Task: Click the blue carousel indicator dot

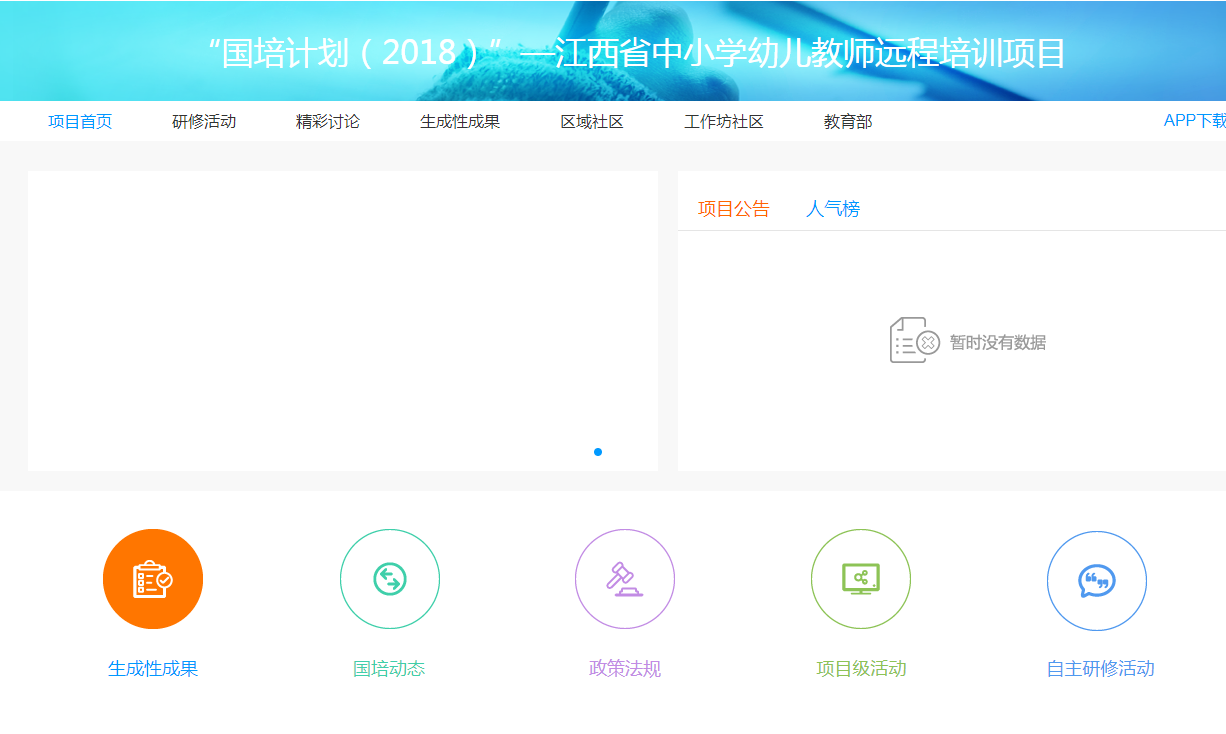Action: point(598,452)
